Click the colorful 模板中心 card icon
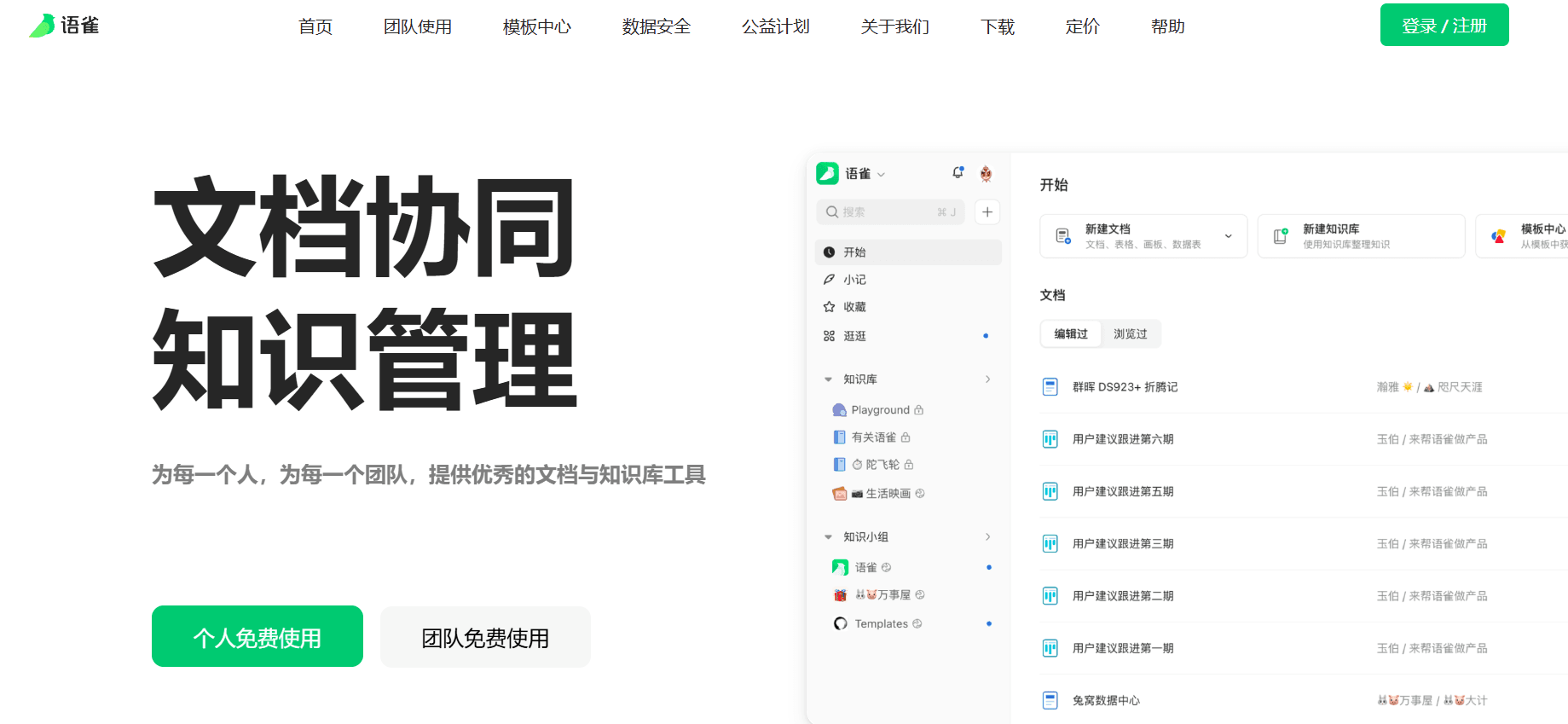Screen dimensions: 1568x724 (1498, 236)
